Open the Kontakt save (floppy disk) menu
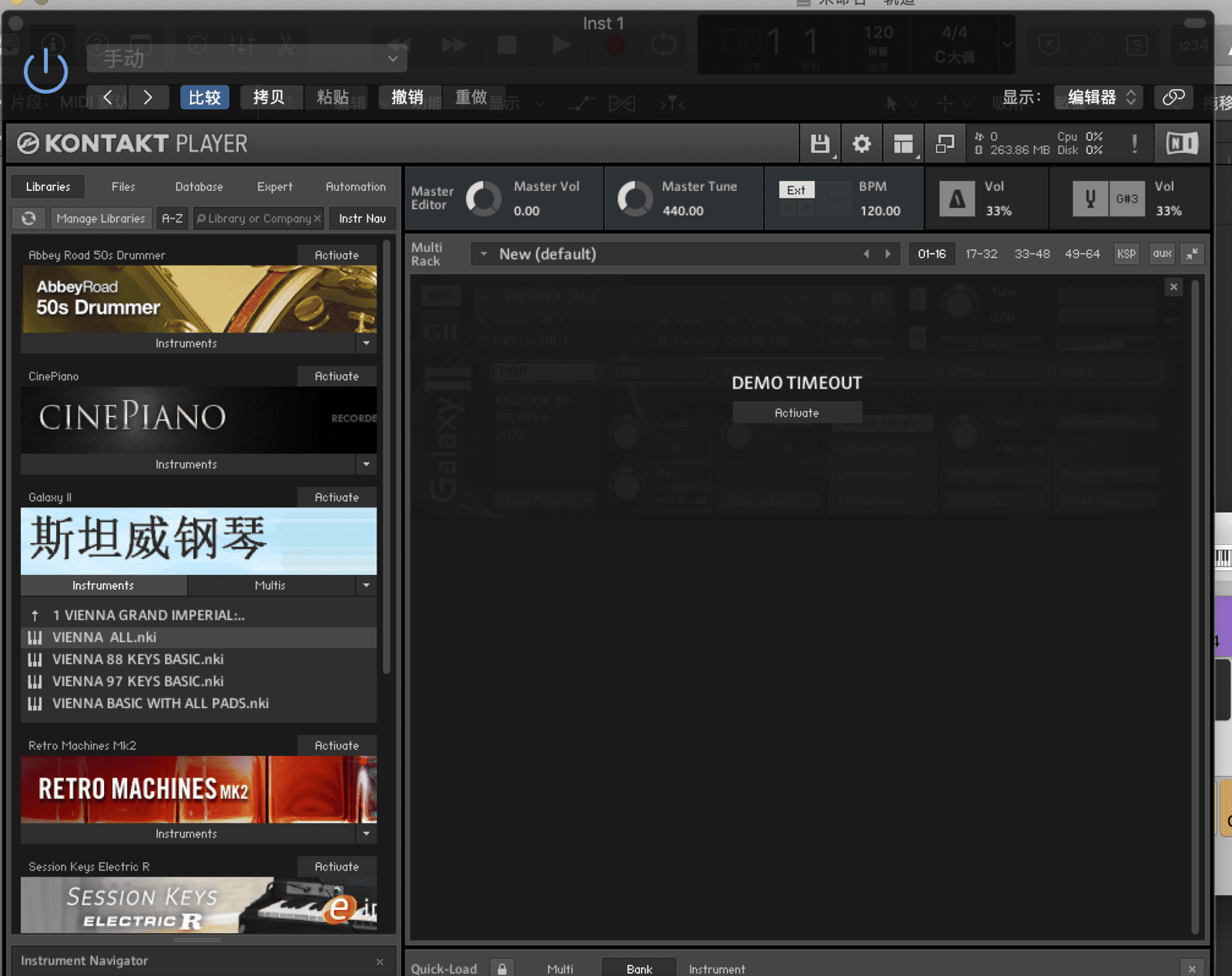 coord(820,144)
